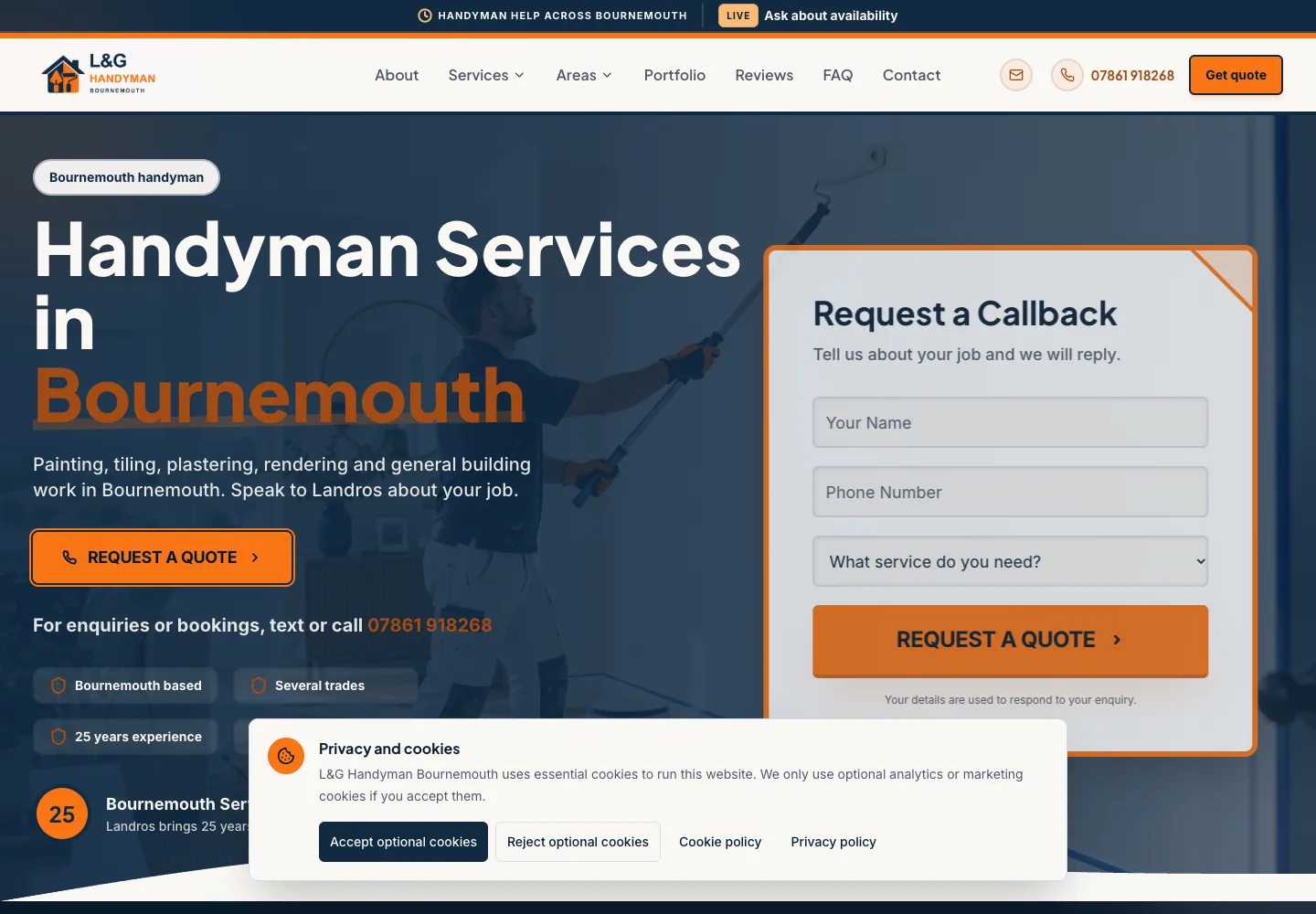Open the Privacy policy link

coord(833,842)
